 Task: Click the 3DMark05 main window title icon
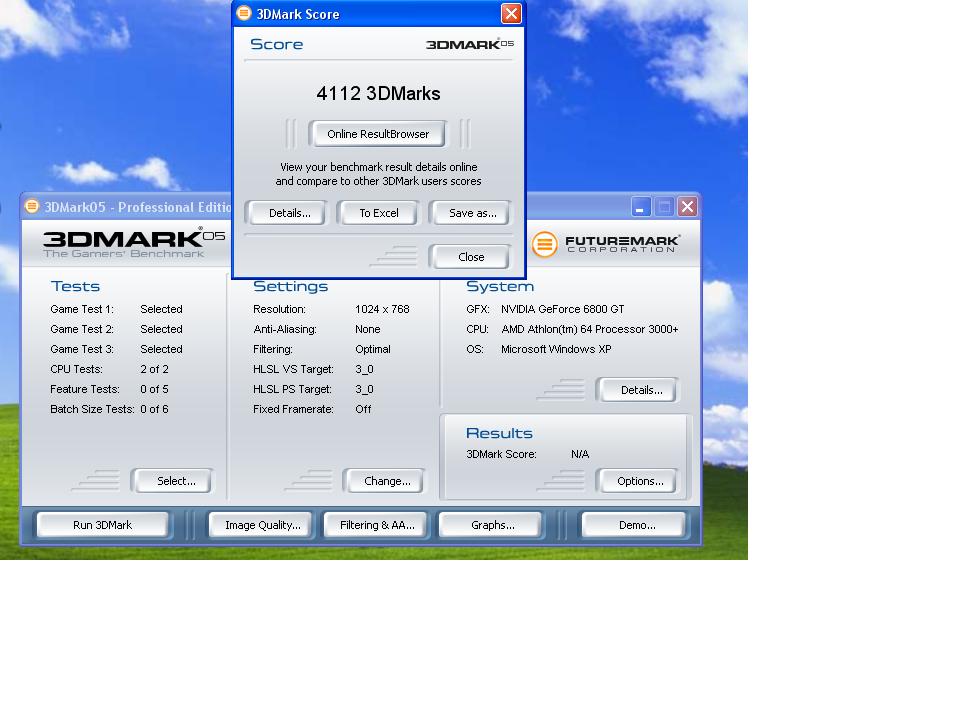click(32, 206)
